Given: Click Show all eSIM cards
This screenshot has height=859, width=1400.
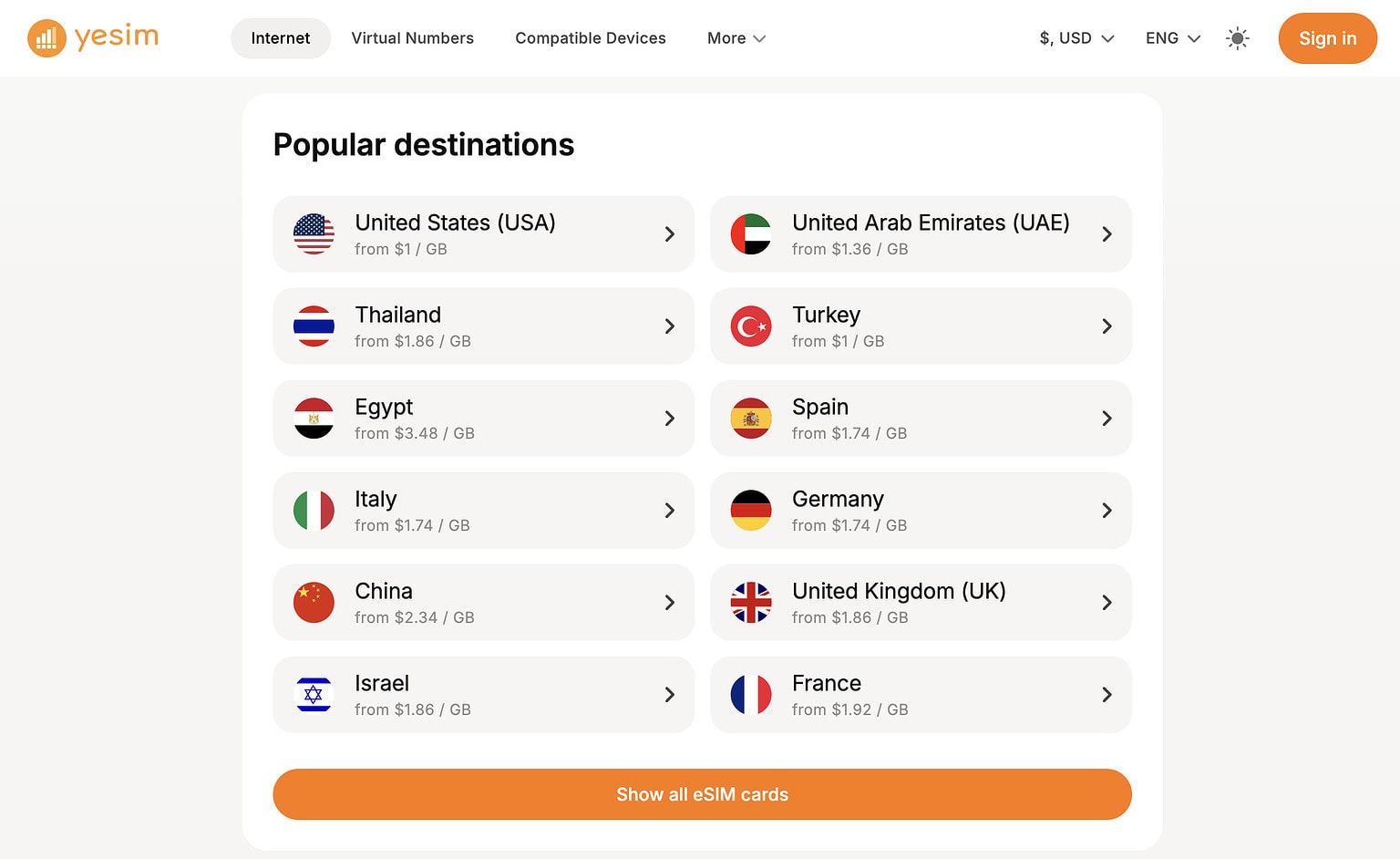Looking at the screenshot, I should pos(702,794).
